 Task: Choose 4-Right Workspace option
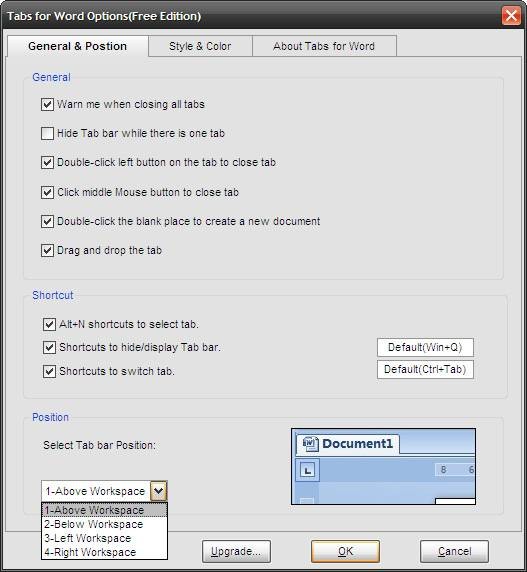104,552
